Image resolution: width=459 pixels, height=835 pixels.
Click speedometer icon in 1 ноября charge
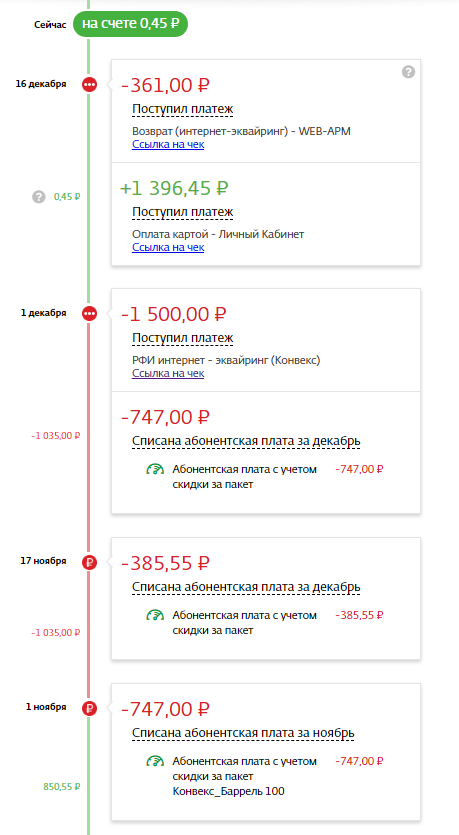[155, 762]
